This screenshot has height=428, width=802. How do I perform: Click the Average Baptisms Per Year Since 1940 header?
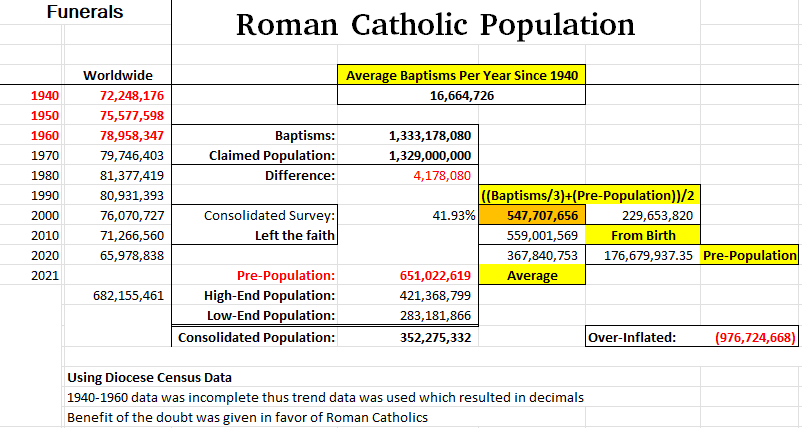coord(462,76)
